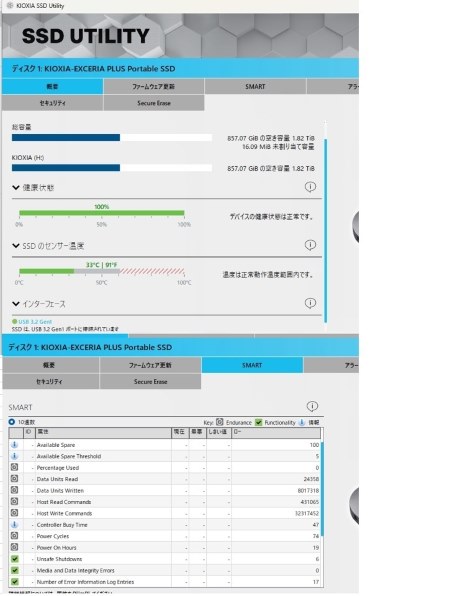Screen dimensions: 475x596
Task: Click endurance icon on Host Write Commands row
Action: (x=14, y=513)
